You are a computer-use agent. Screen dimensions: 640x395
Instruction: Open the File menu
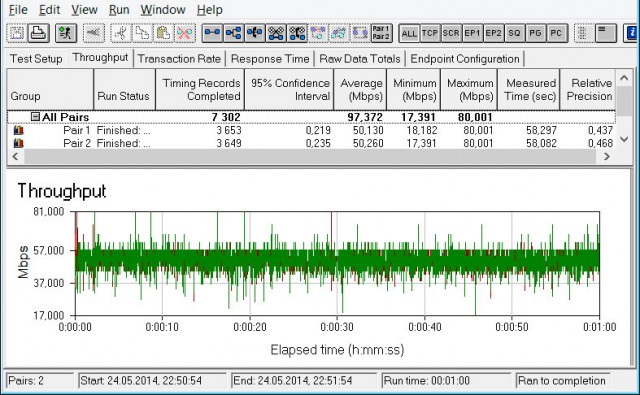(18, 10)
